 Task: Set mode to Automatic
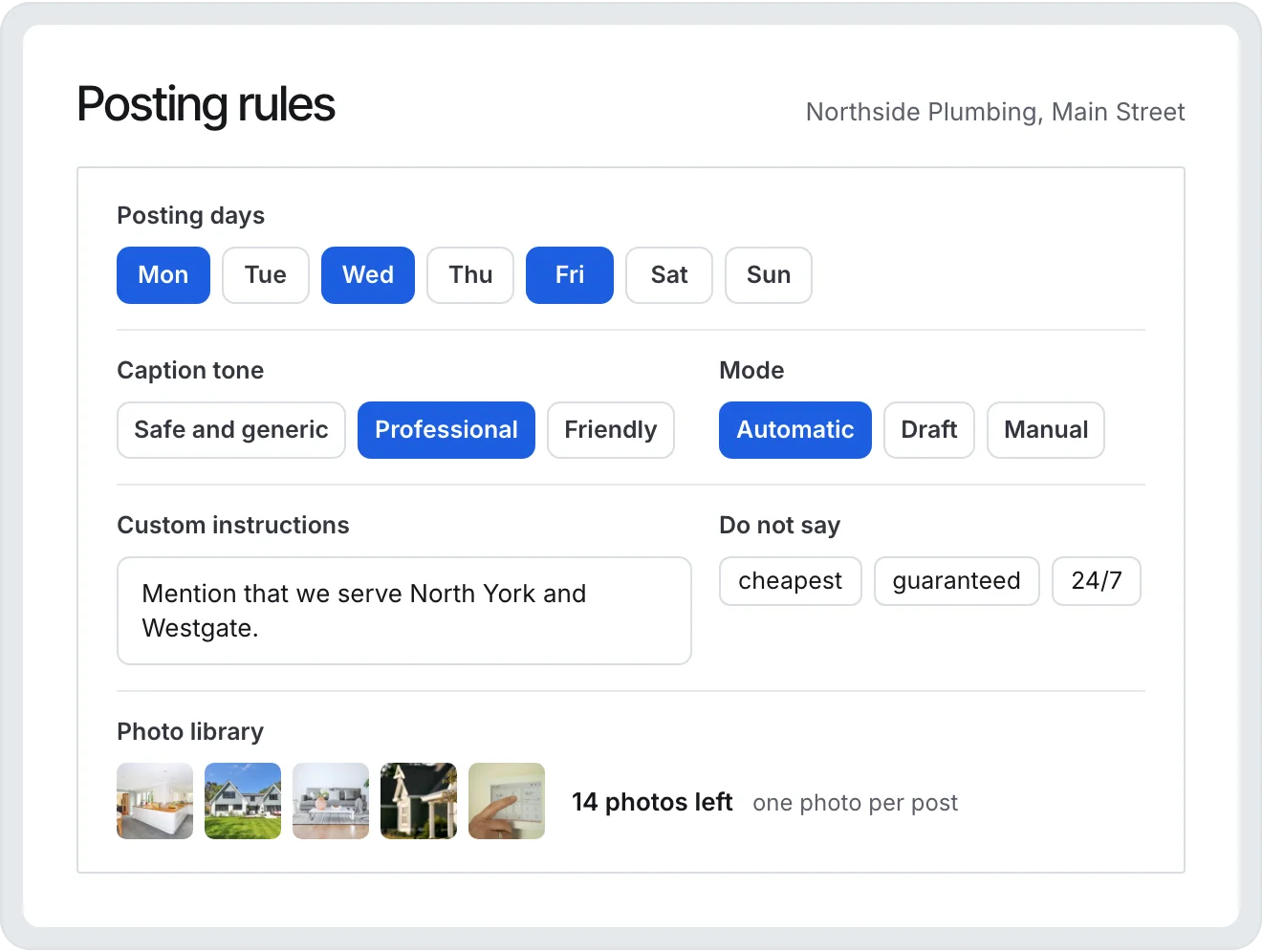click(x=795, y=430)
